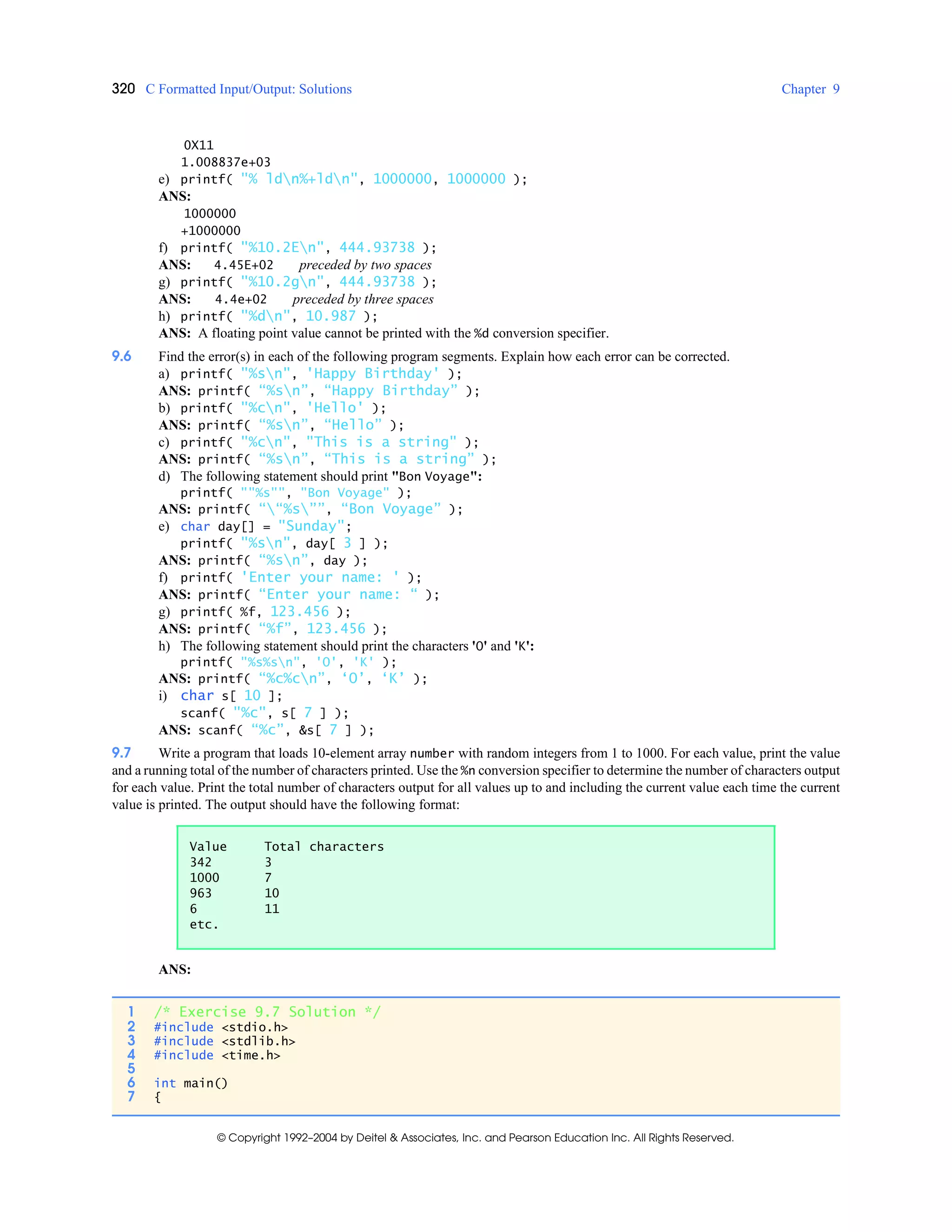Select the declaration char day[] = "Sunday"

(x=265, y=527)
